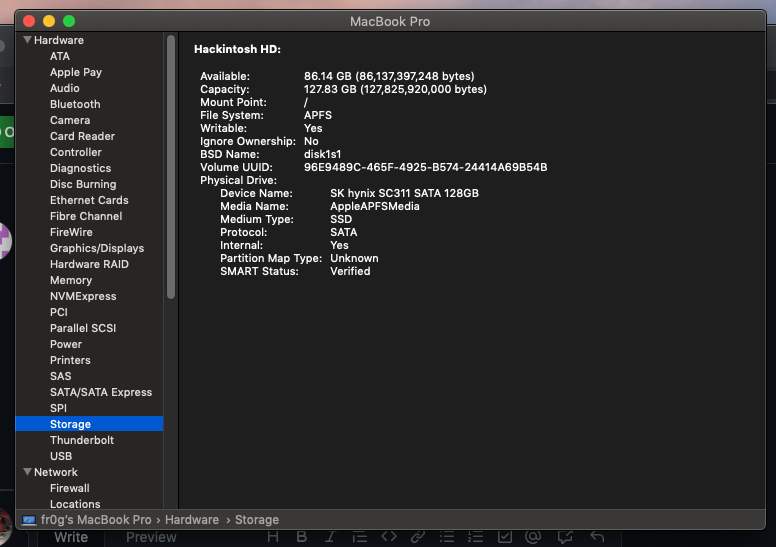Switch to Preview tab in background editor
Image resolution: width=776 pixels, height=547 pixels.
point(151,537)
